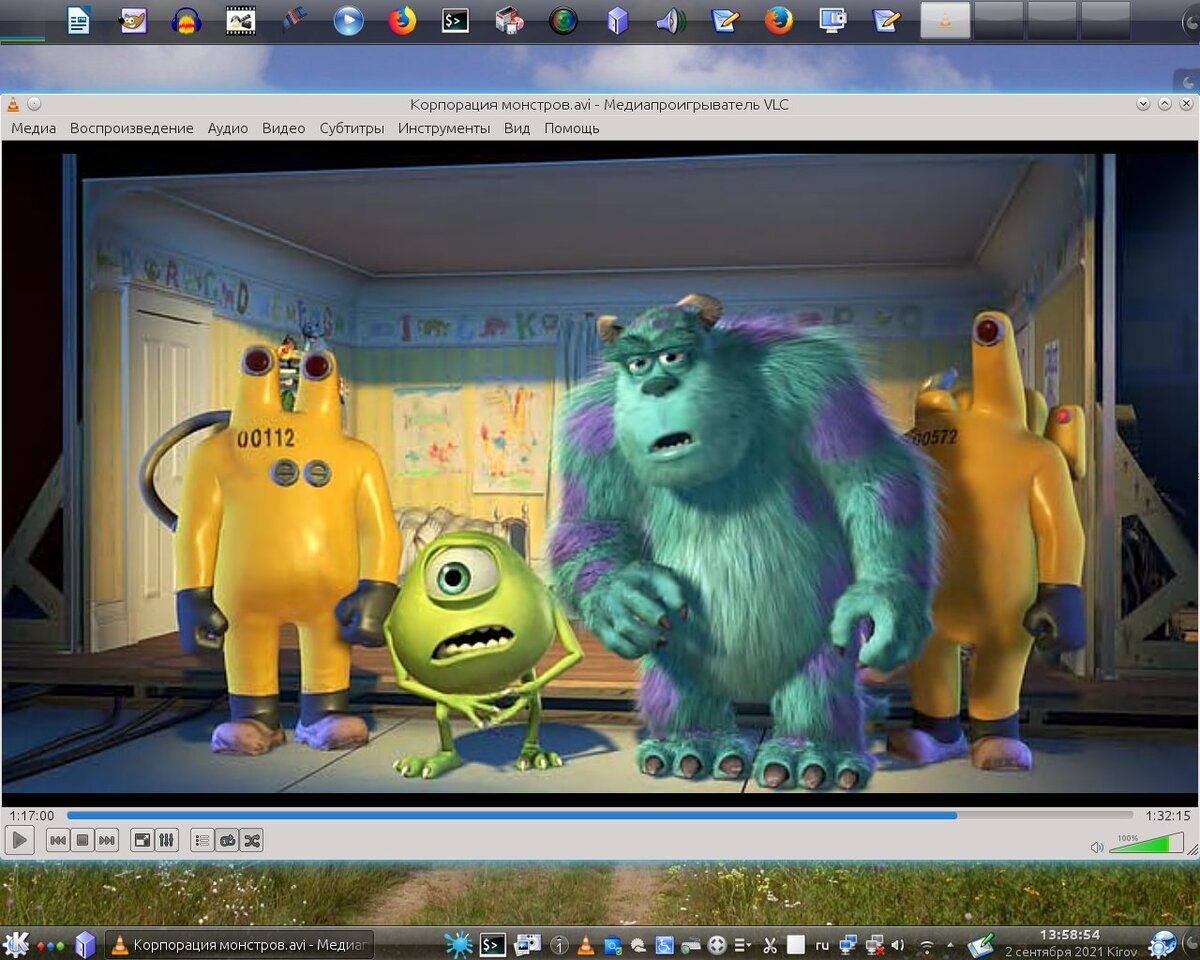Open system tray volume speaker icon
This screenshot has width=1200, height=960.
tap(898, 944)
